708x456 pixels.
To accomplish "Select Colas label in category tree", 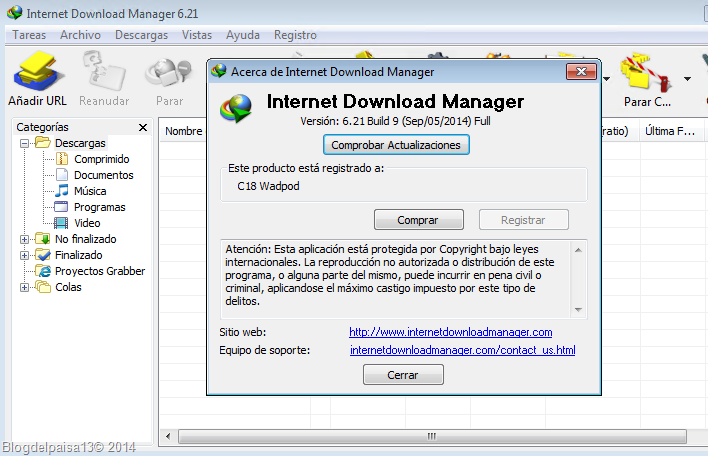I will tap(68, 287).
